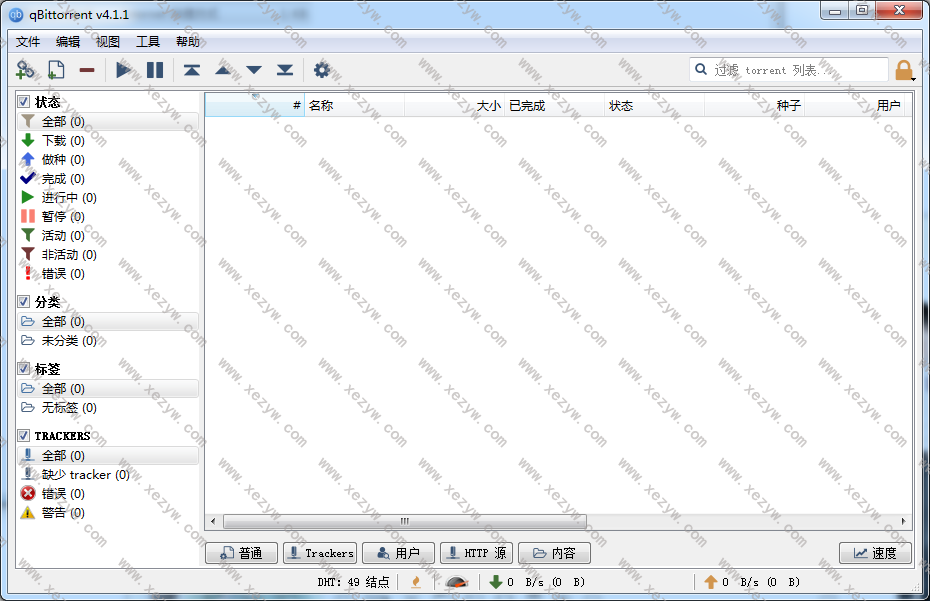This screenshot has width=930, height=601.
Task: Click the lock icon in the toolbar
Action: coord(903,70)
